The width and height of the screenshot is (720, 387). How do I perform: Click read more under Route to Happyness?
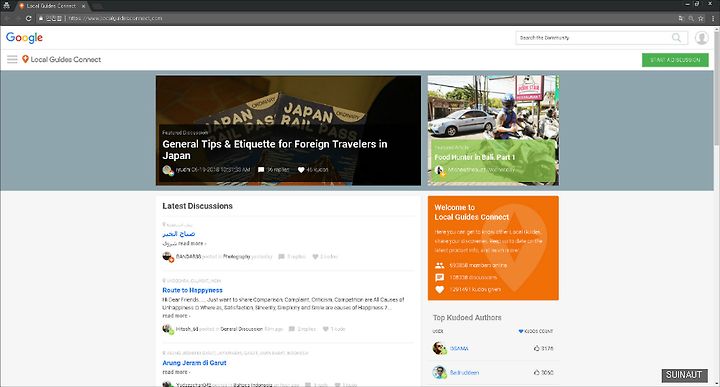click(x=176, y=316)
